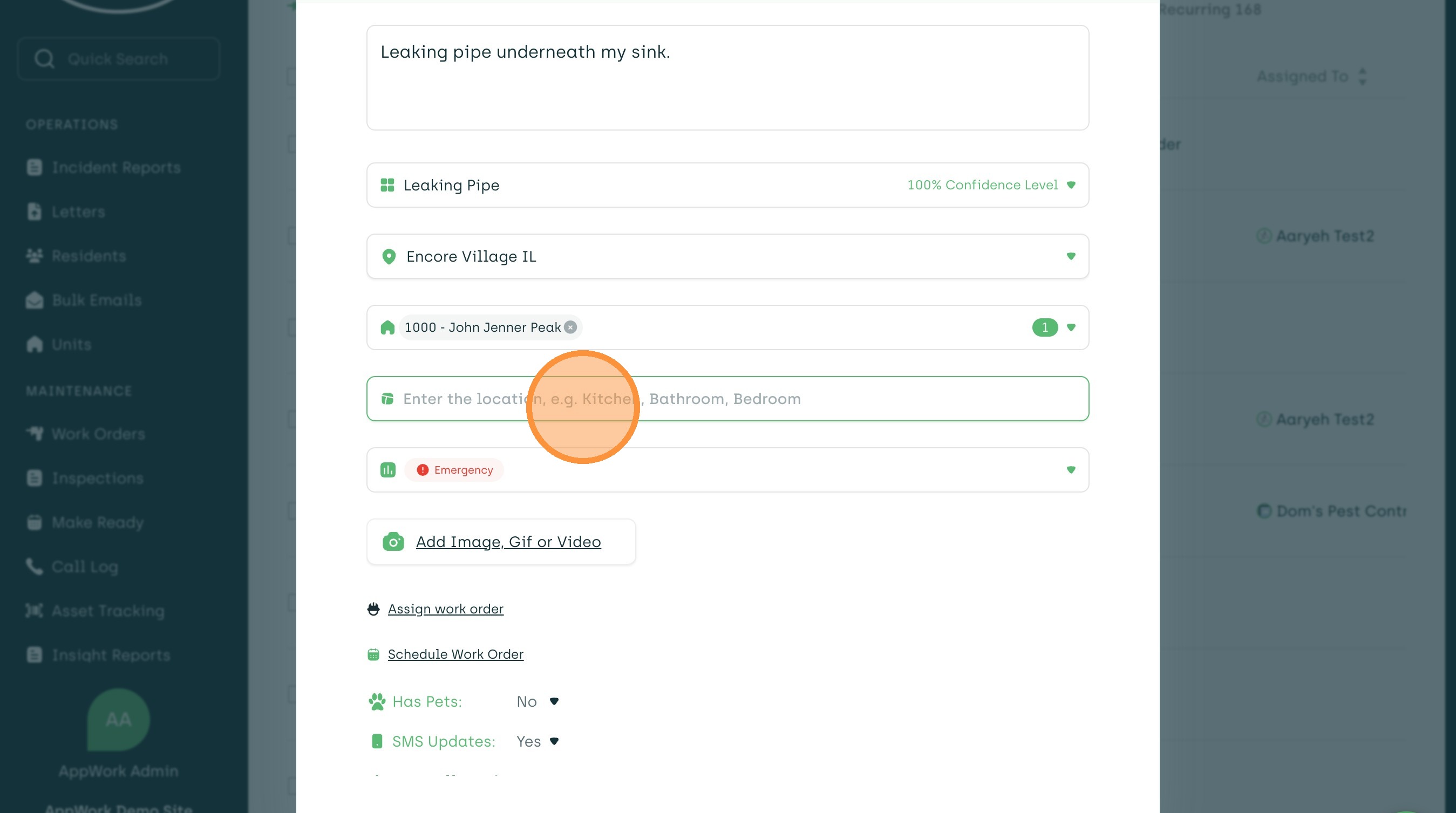Click the priority bars icon beside Emergency

387,470
